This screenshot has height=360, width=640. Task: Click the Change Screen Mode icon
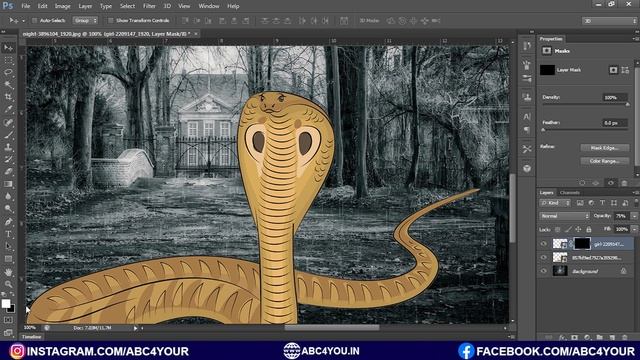click(8, 333)
